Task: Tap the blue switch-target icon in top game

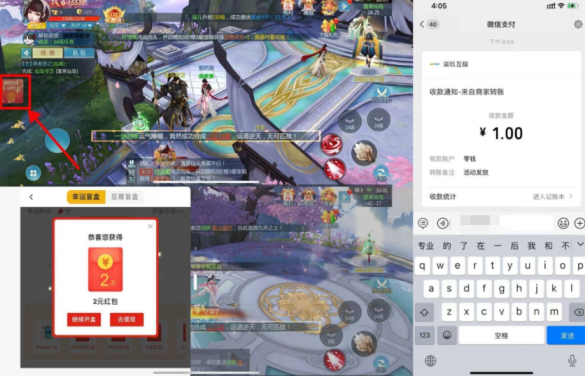Action: coord(381,174)
